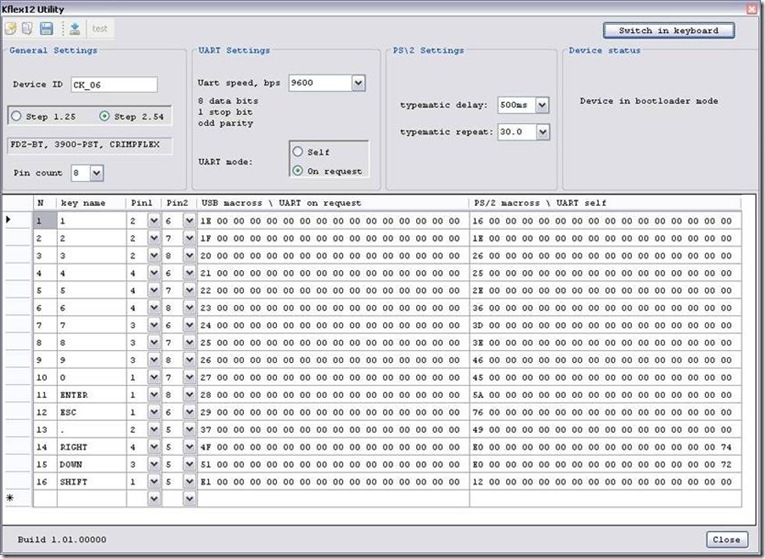The width and height of the screenshot is (765, 559).
Task: Open the typematic delay 500ms dropdown
Action: (542, 105)
